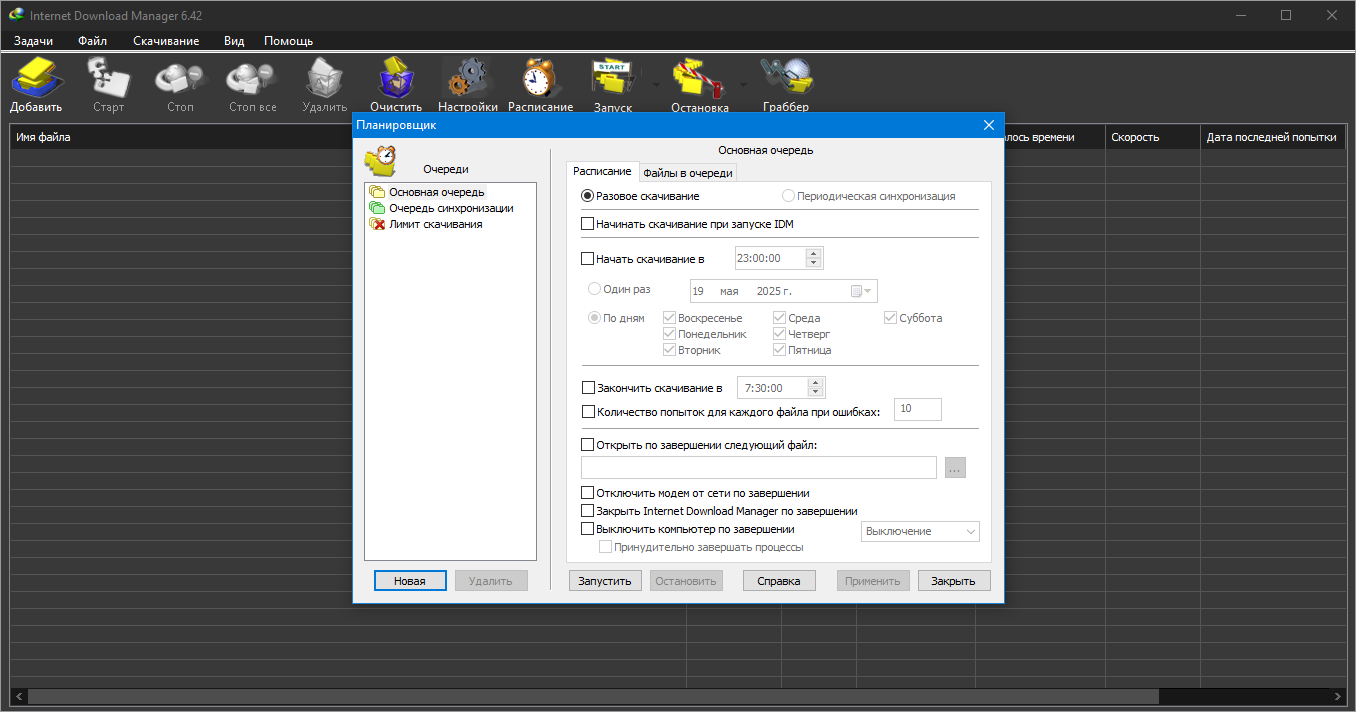1356x712 pixels.
Task: Select Разовое скачивание radio button
Action: [588, 196]
